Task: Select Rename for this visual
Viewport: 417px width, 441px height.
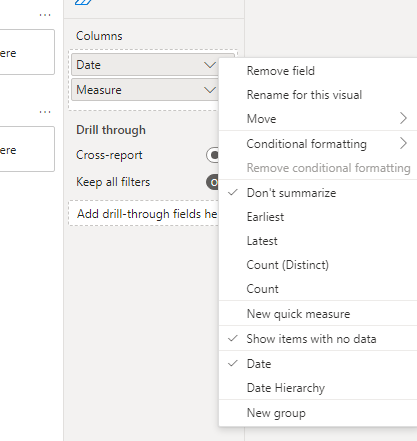Action: pyautogui.click(x=318, y=95)
